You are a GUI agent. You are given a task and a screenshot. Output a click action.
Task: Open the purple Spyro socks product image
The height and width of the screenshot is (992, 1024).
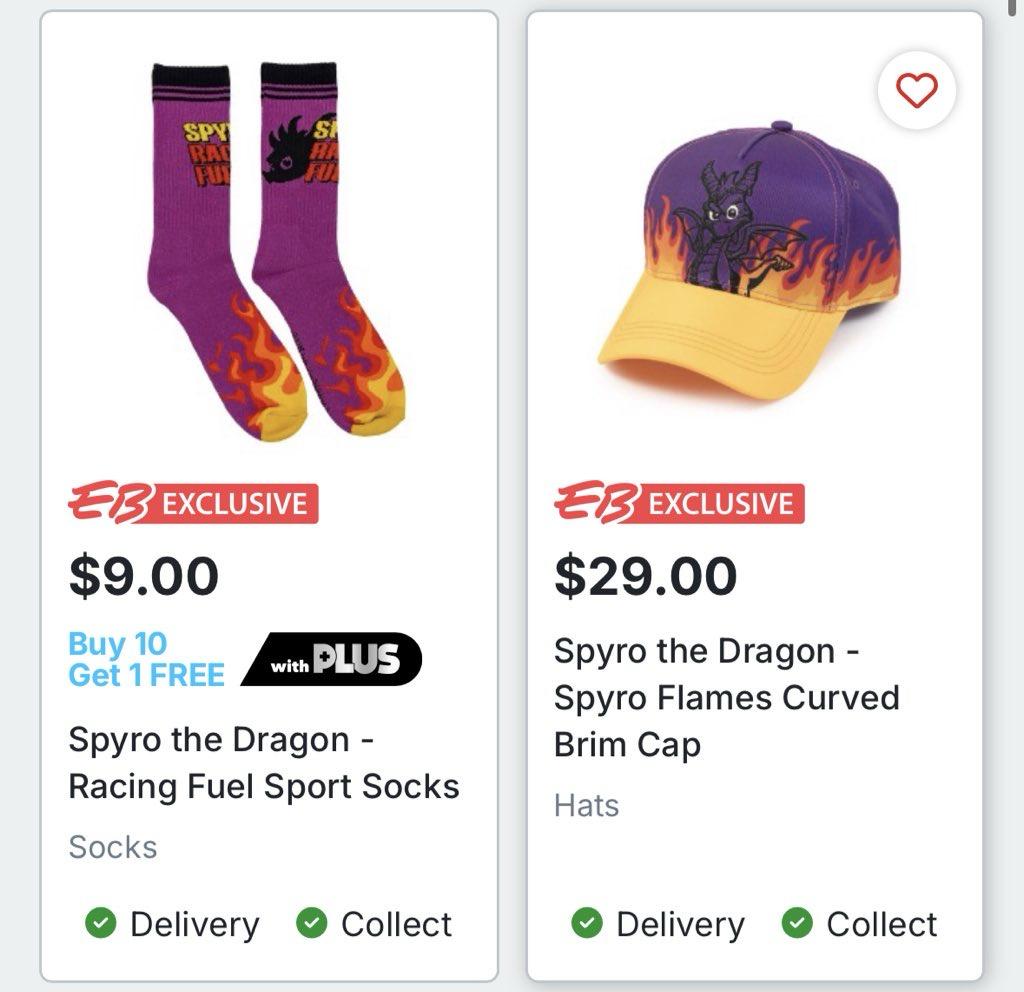click(268, 250)
